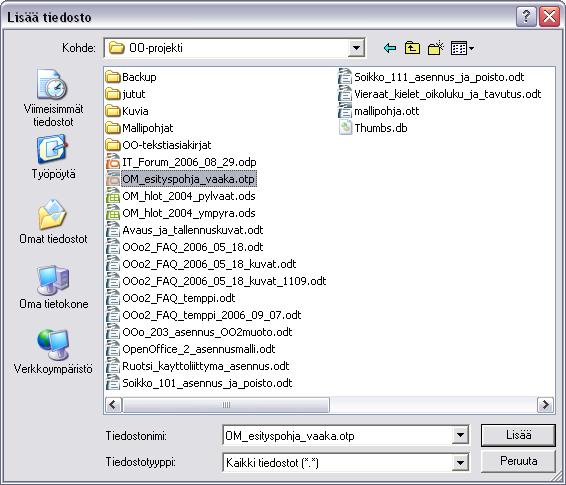Go back using the blue arrow icon
The width and height of the screenshot is (566, 485).
(390, 48)
